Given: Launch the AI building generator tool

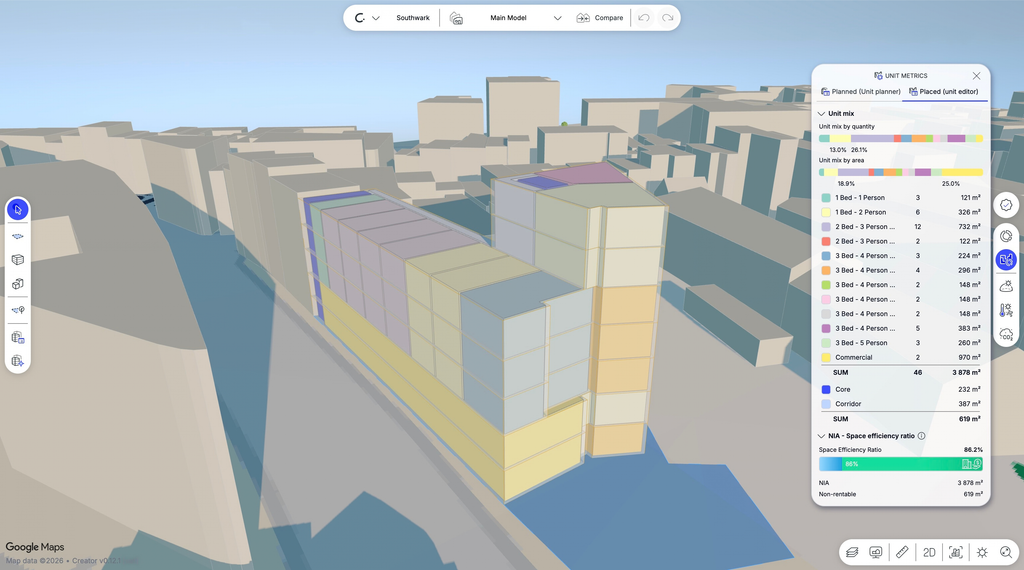Looking at the screenshot, I should 18,361.
